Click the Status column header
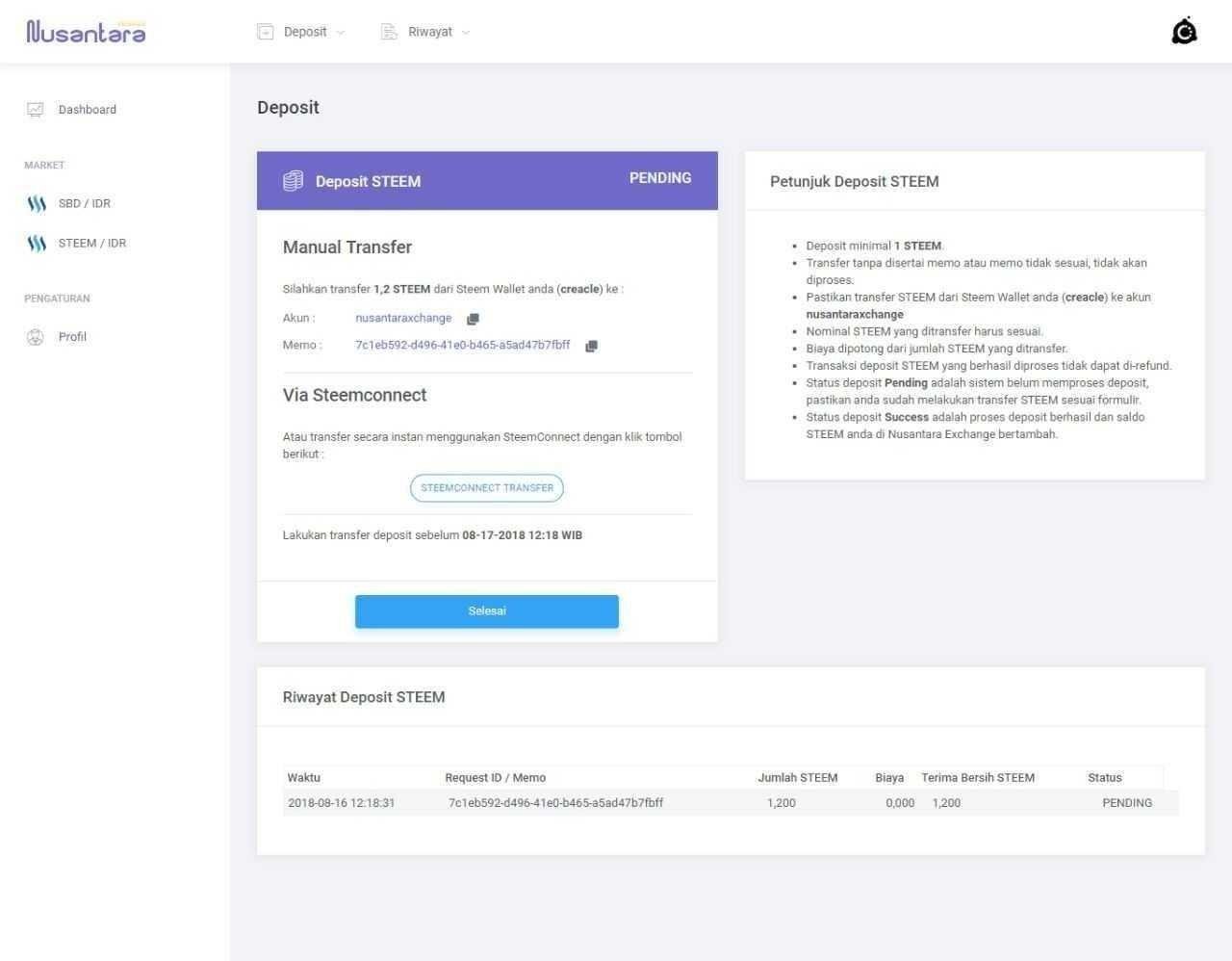 (1105, 778)
